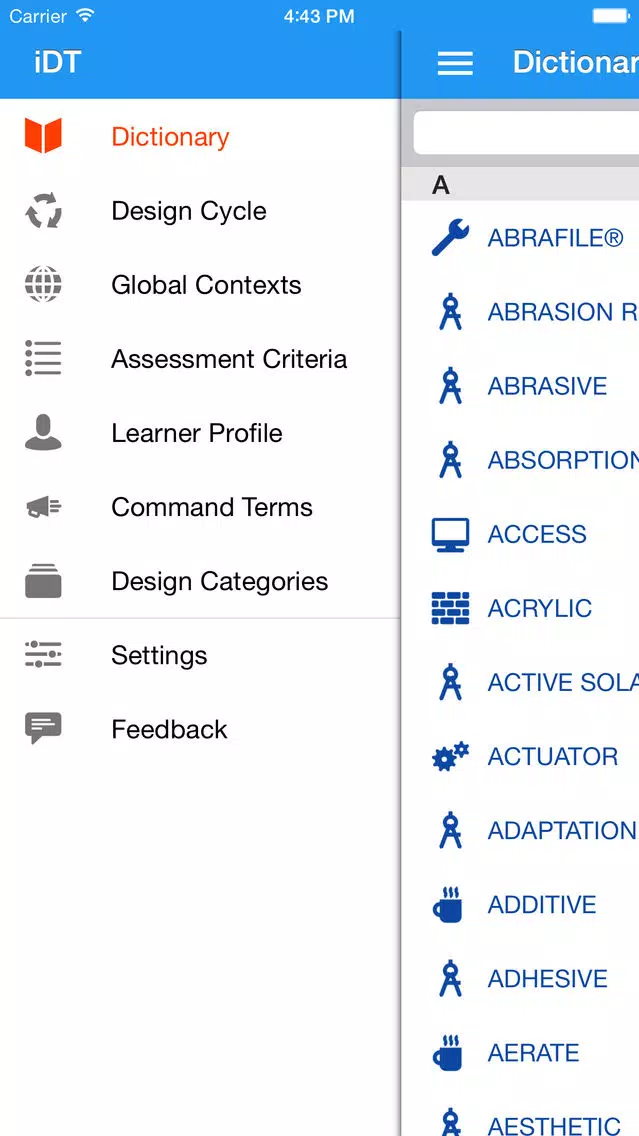The width and height of the screenshot is (639, 1136).
Task: Tap the Settings sliders icon
Action: click(x=43, y=654)
